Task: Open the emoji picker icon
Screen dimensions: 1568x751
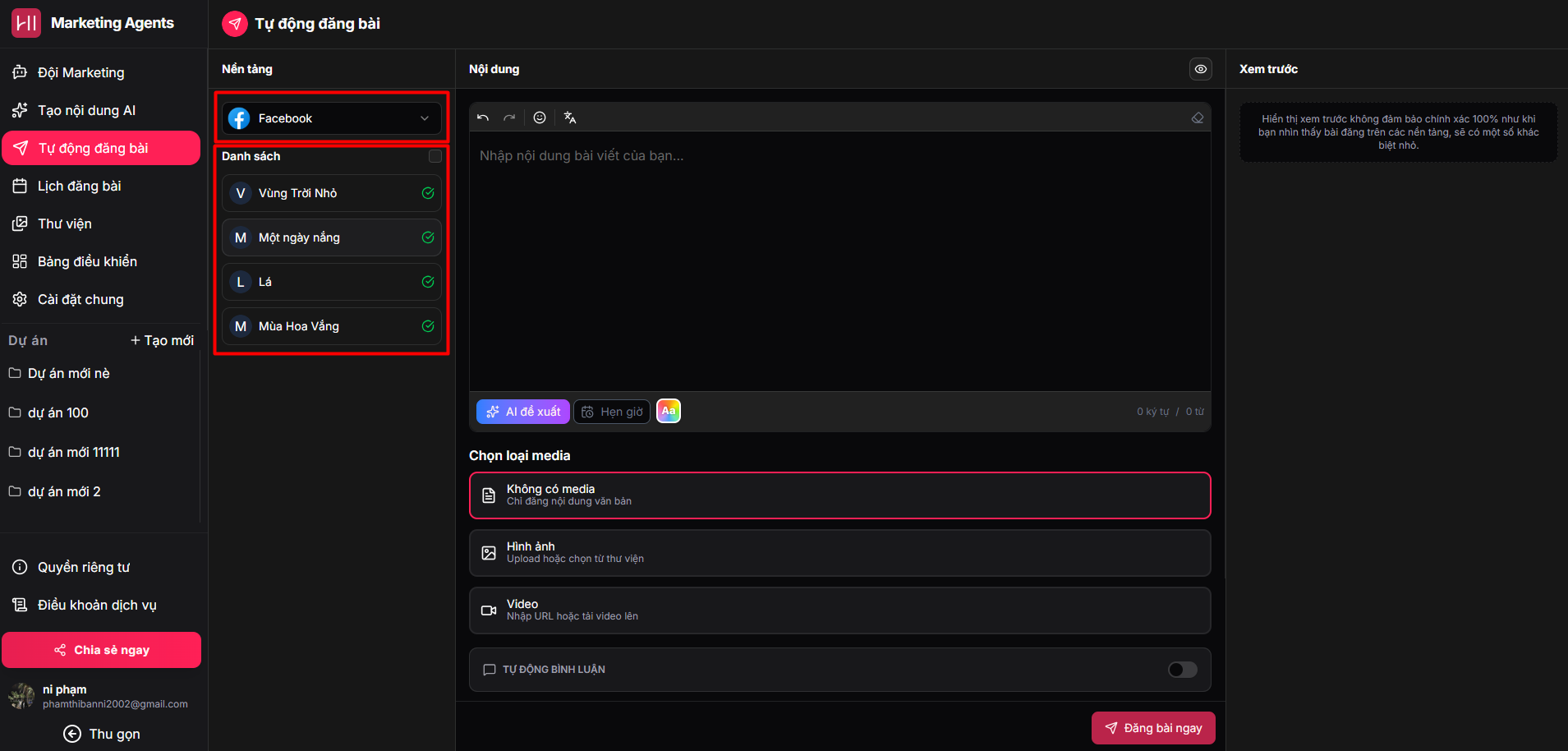Action: point(540,117)
